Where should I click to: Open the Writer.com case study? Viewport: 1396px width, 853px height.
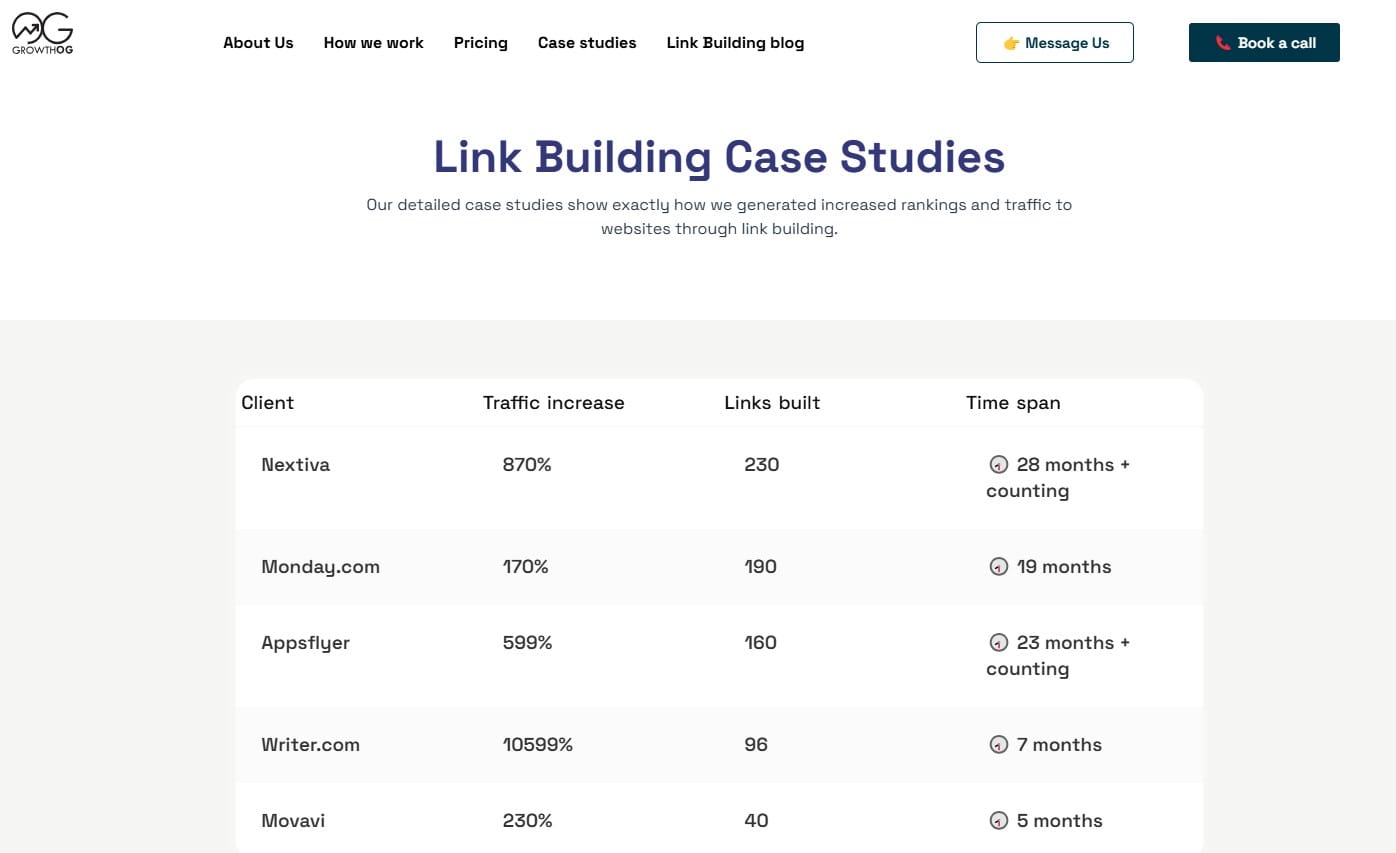[310, 745]
